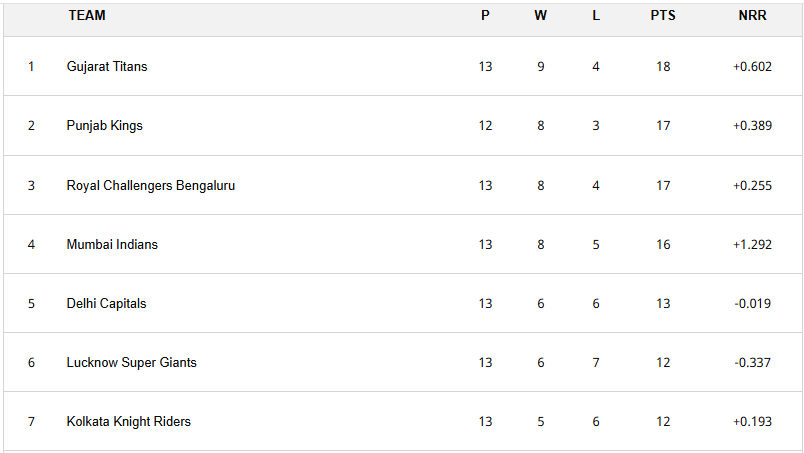Sort by the TEAM column header

click(87, 16)
